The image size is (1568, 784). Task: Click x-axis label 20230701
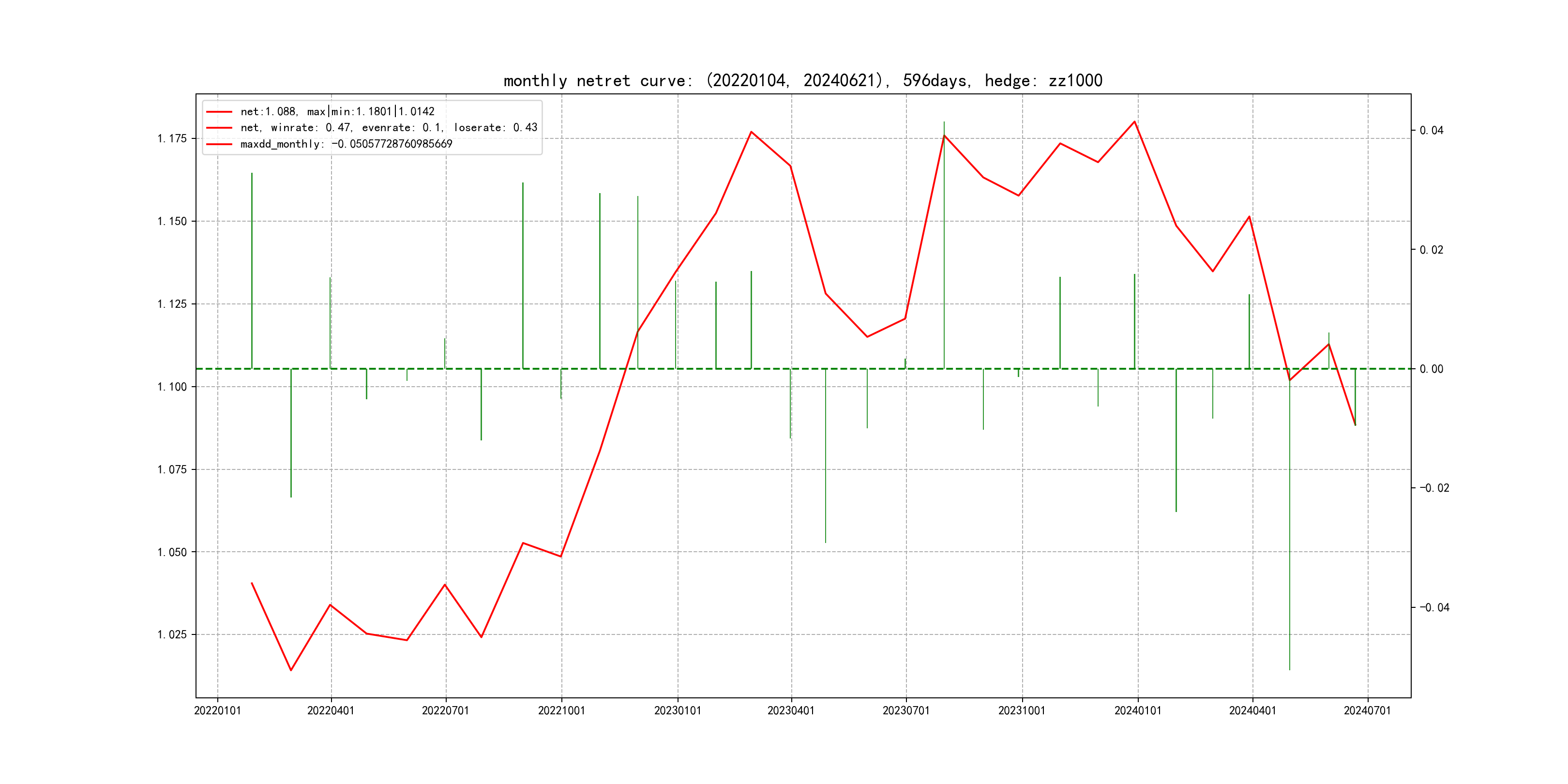906,711
